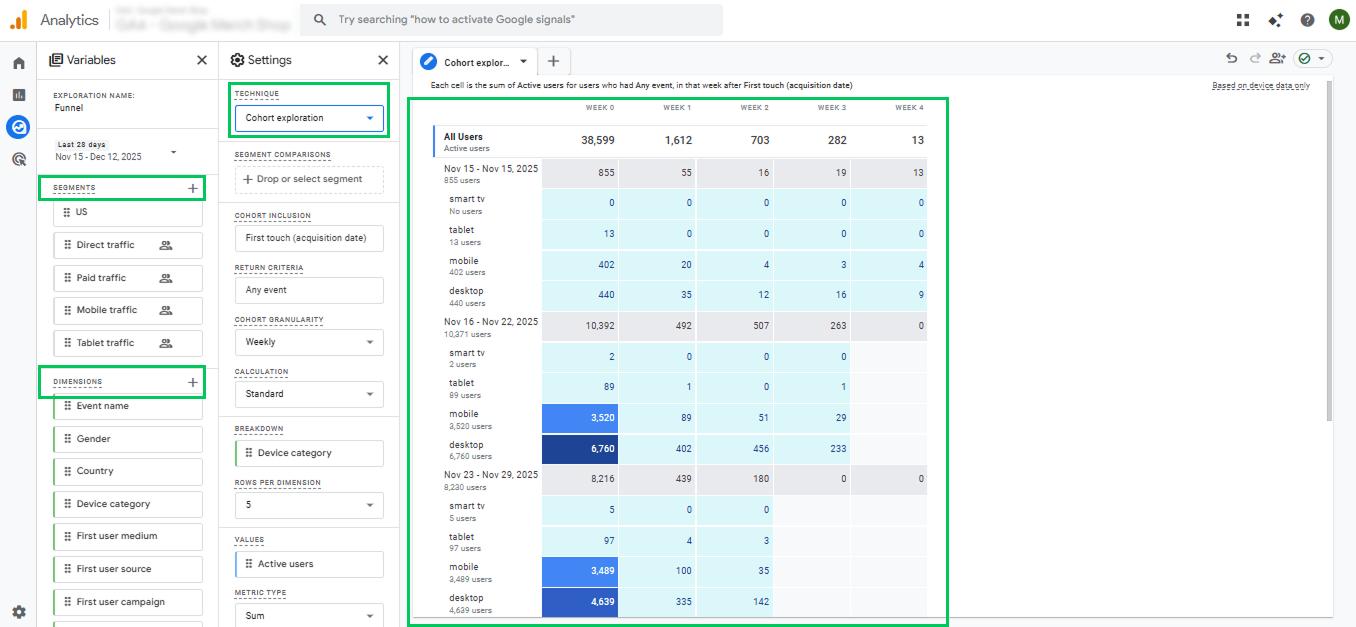Open Admin settings gear at bottom left
1356x627 pixels.
click(18, 611)
